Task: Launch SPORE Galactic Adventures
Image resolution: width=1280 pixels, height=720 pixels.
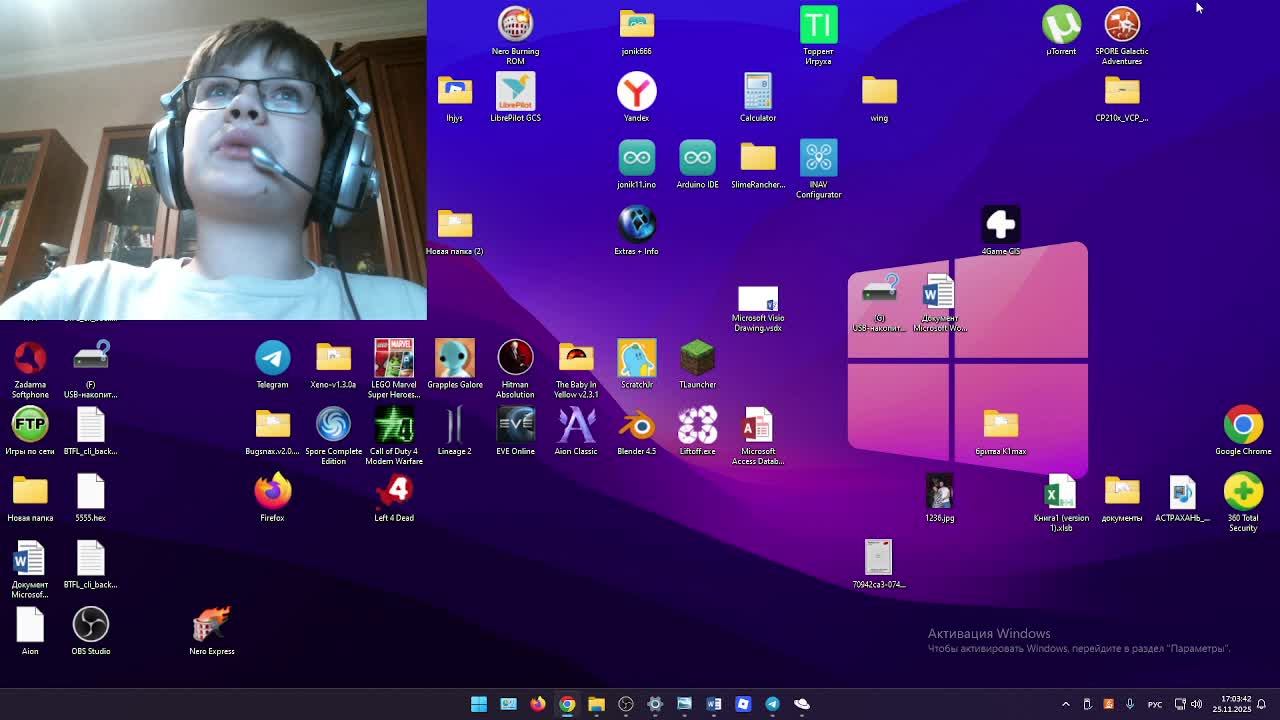Action: click(1122, 24)
